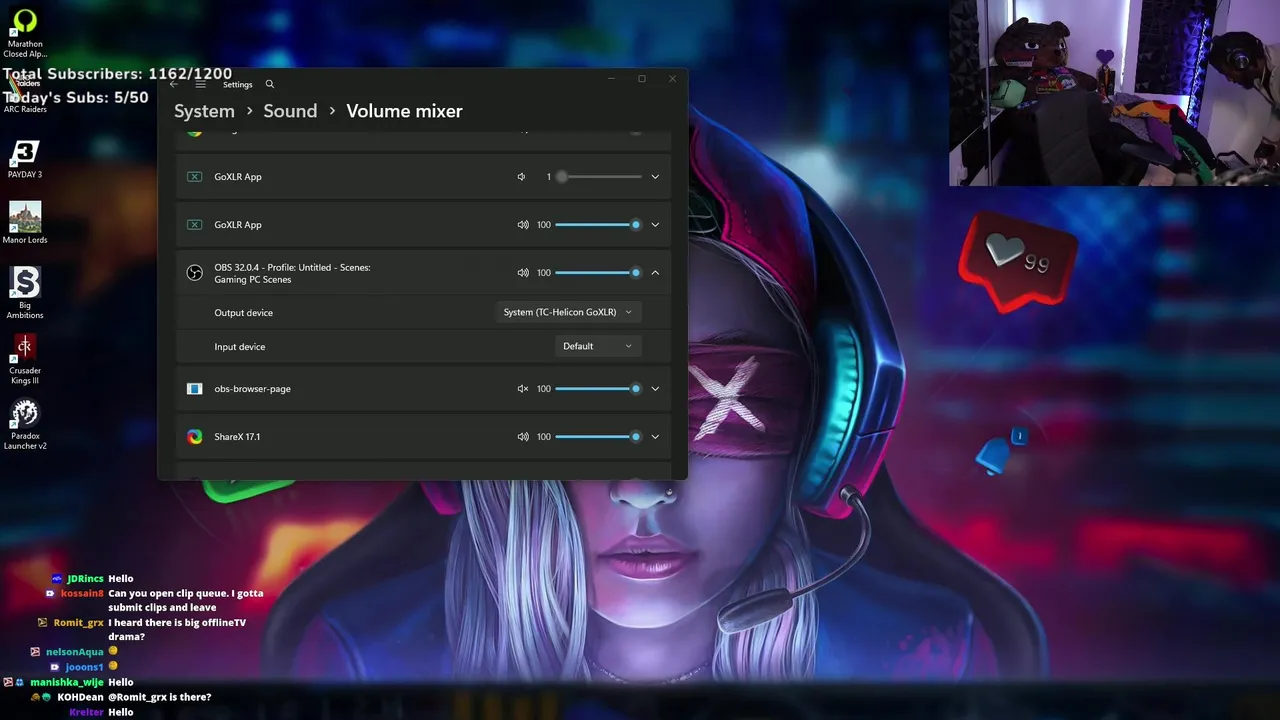Image resolution: width=1280 pixels, height=720 pixels.
Task: Click the GoXLR App icon in the volume 1 row
Action: 195,177
